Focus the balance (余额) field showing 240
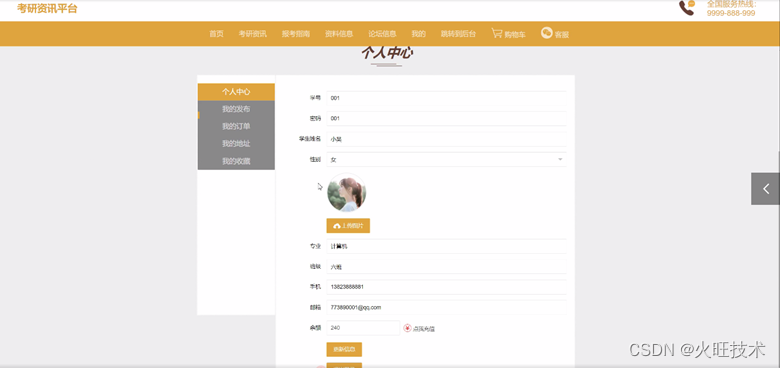The image size is (781, 368). click(x=363, y=328)
